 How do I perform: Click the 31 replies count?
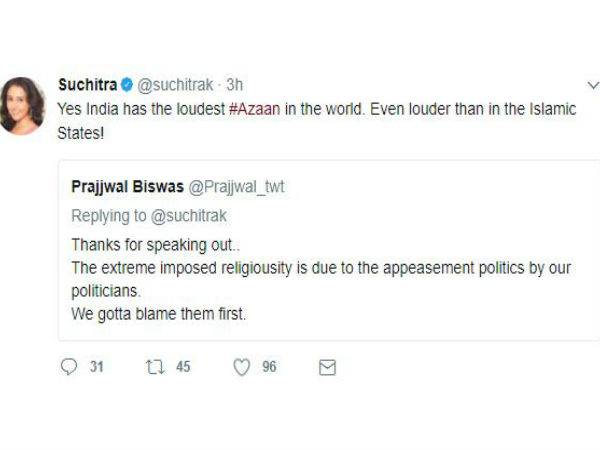pyautogui.click(x=97, y=367)
